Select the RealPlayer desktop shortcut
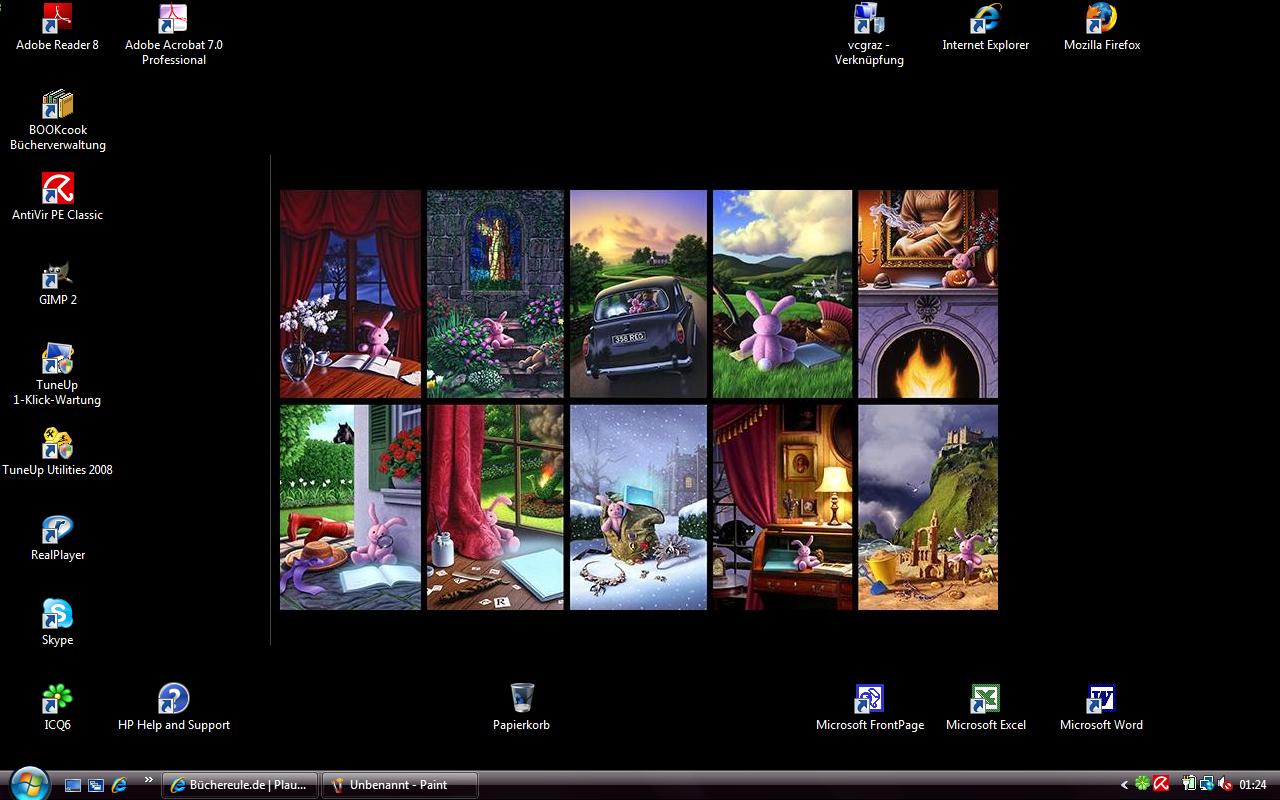Image resolution: width=1280 pixels, height=800 pixels. [57, 530]
